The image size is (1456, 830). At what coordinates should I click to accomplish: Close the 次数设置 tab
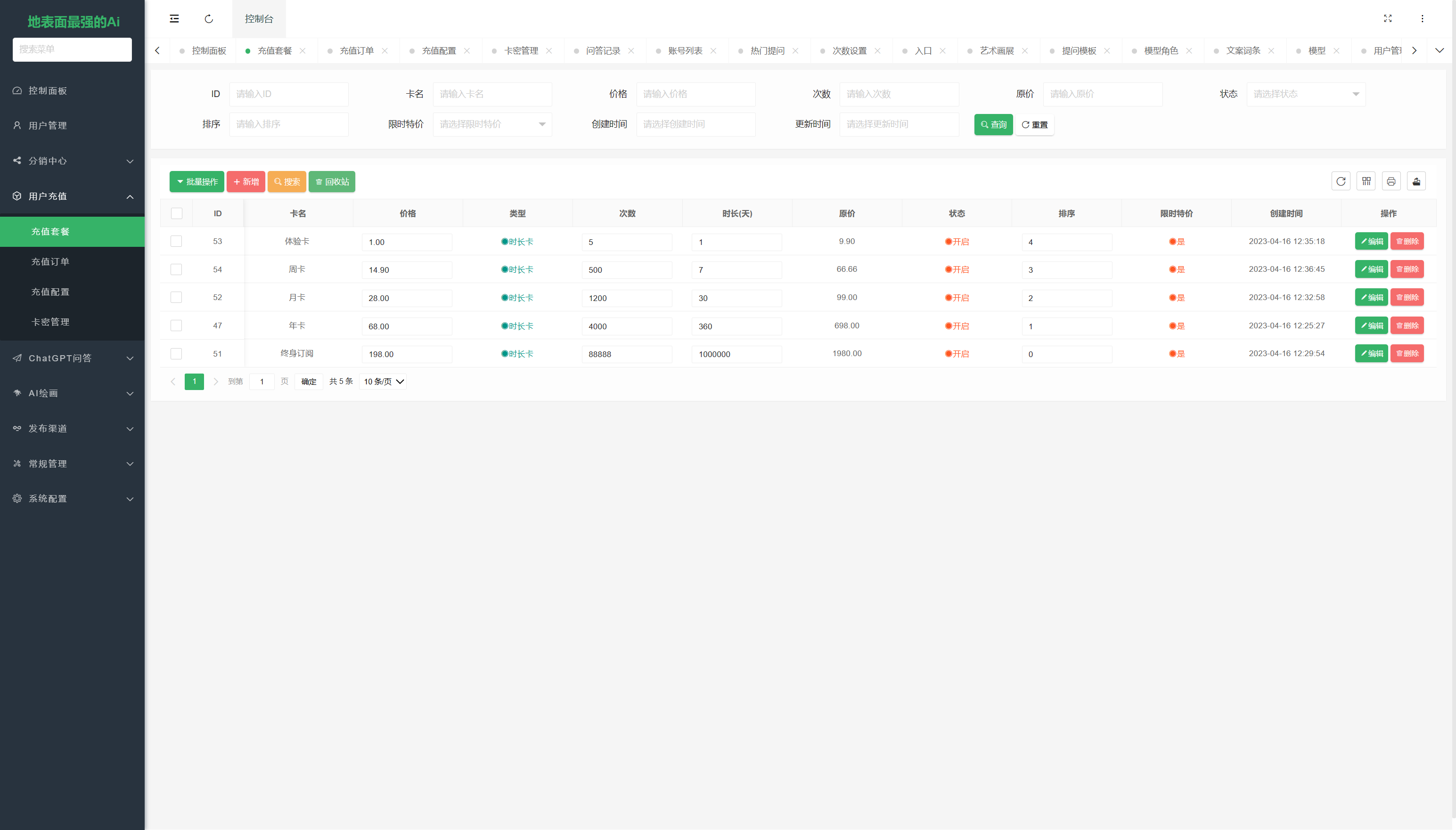click(877, 51)
